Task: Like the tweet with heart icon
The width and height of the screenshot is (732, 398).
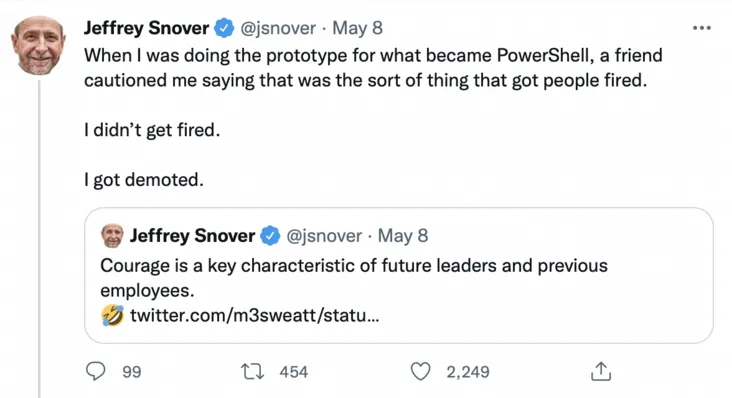Action: tap(420, 371)
